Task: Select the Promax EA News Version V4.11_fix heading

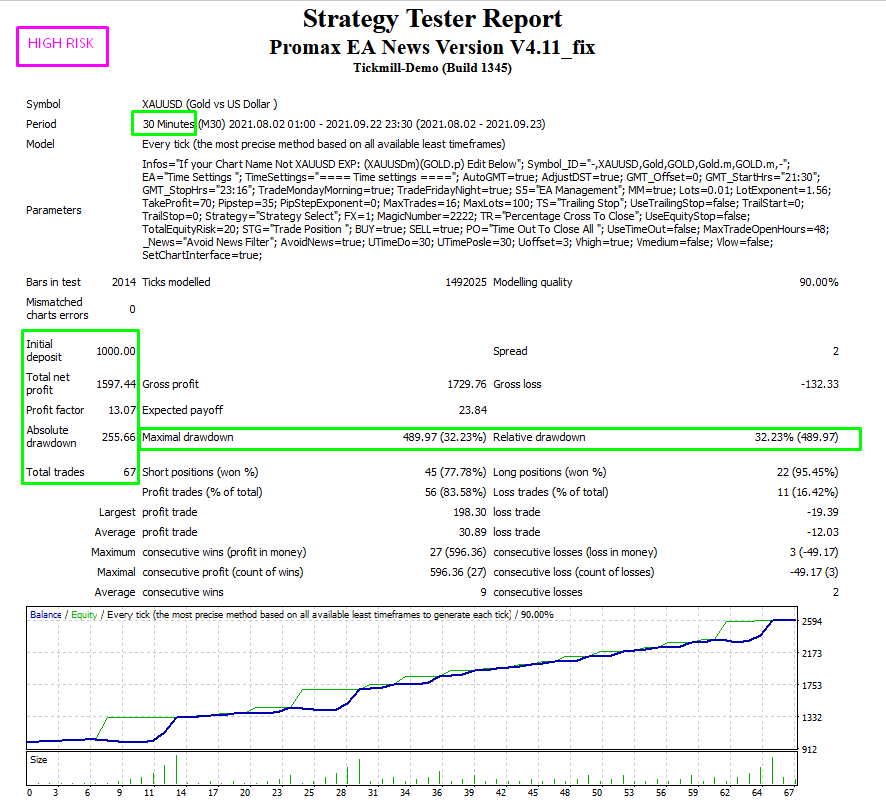Action: pyautogui.click(x=432, y=47)
